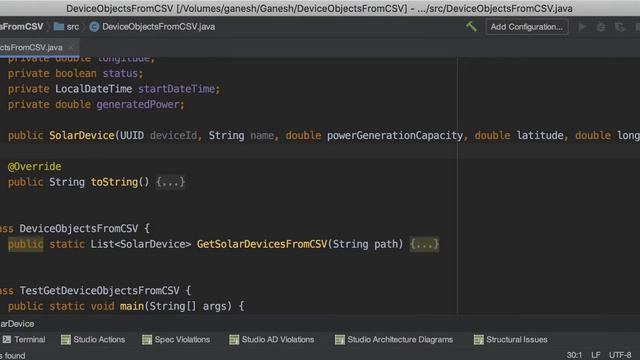Click the 30:1 cursor position indicator
Image resolution: width=640 pixels, height=360 pixels.
pos(574,355)
